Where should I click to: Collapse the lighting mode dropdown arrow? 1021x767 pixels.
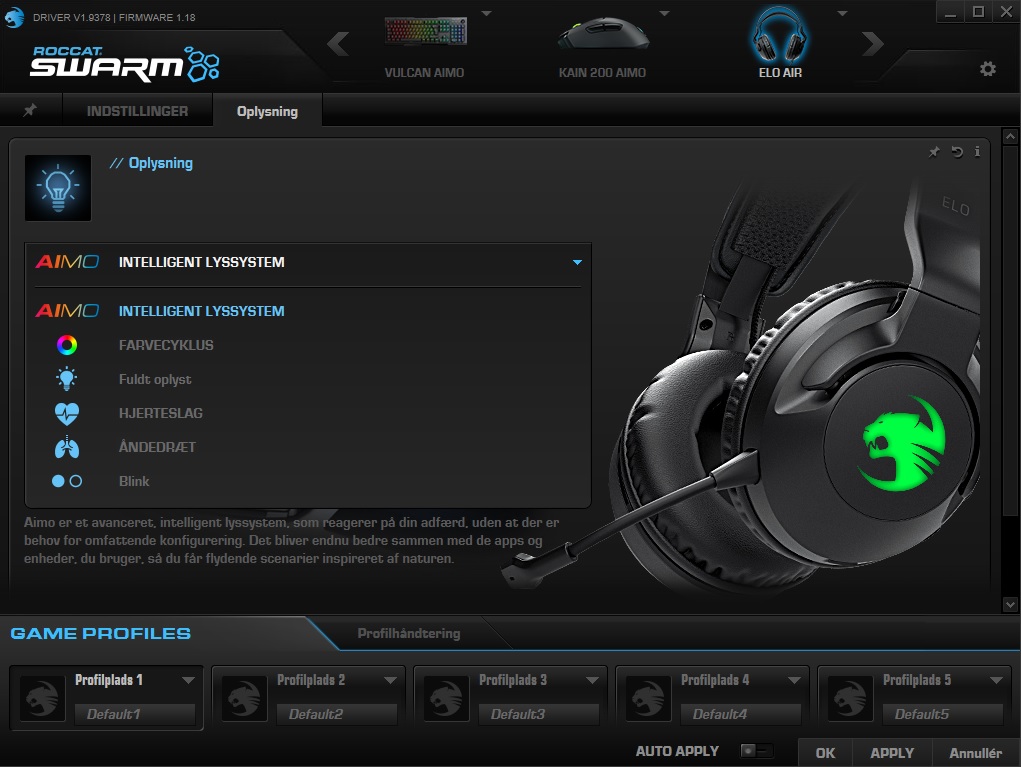point(577,262)
